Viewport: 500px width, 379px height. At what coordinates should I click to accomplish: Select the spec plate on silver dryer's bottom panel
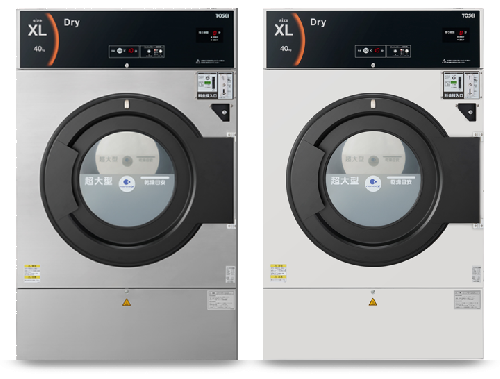coord(221,300)
